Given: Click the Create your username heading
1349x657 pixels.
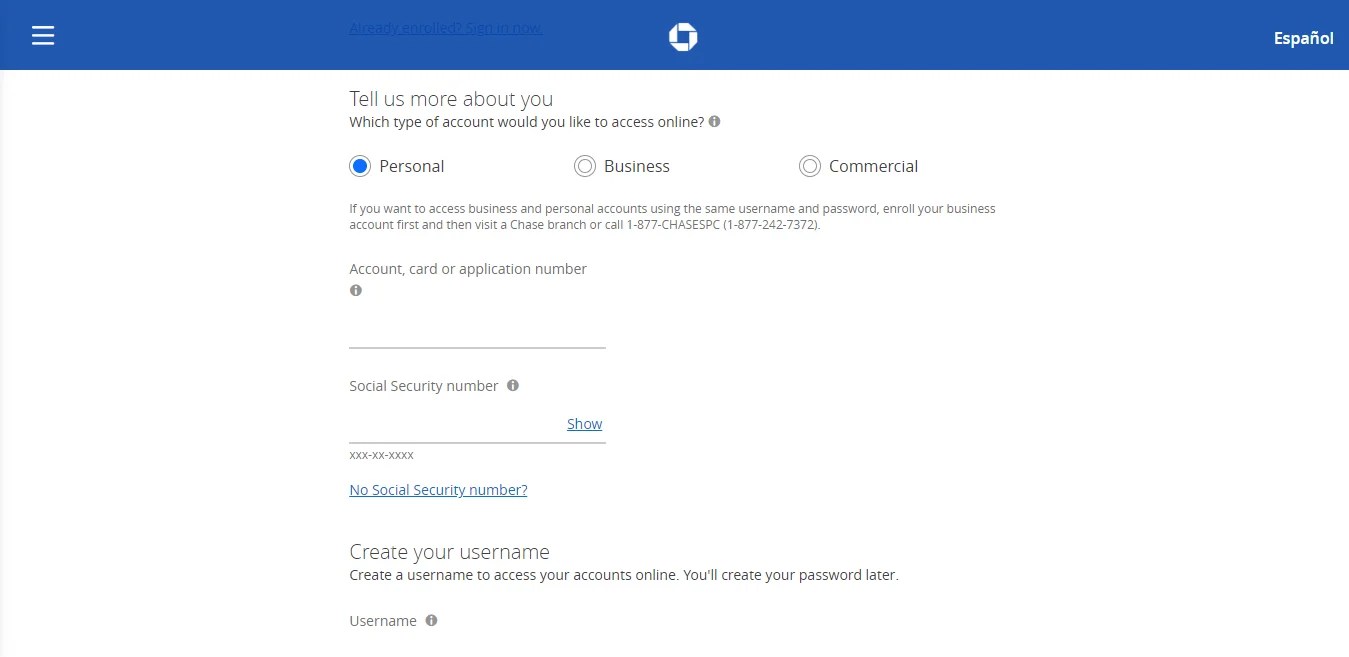Looking at the screenshot, I should tap(449, 551).
